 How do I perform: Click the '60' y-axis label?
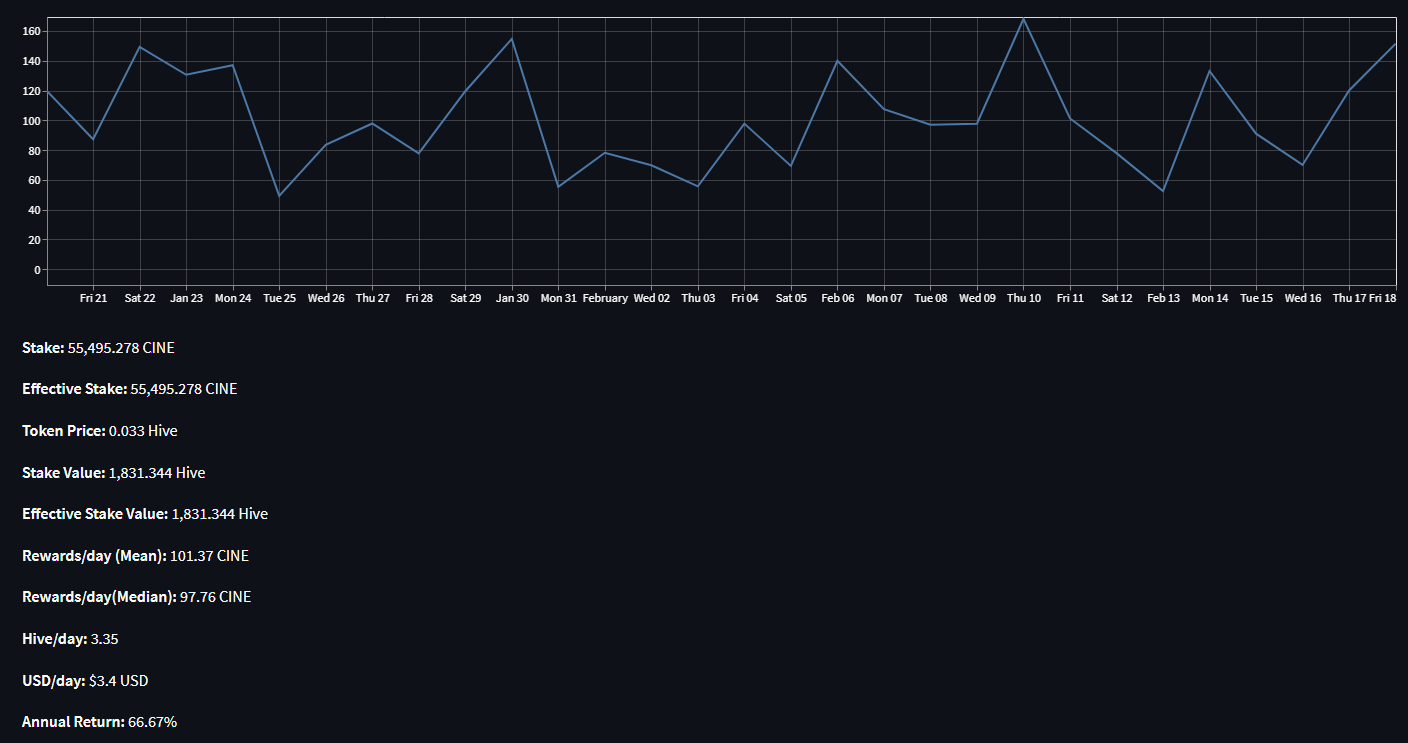click(x=34, y=180)
